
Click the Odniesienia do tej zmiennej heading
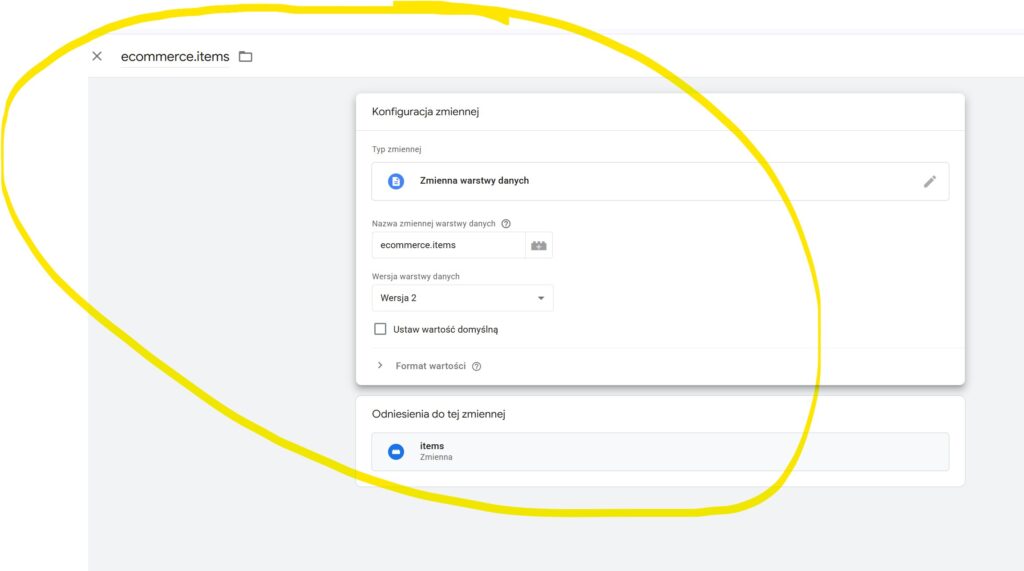445,414
